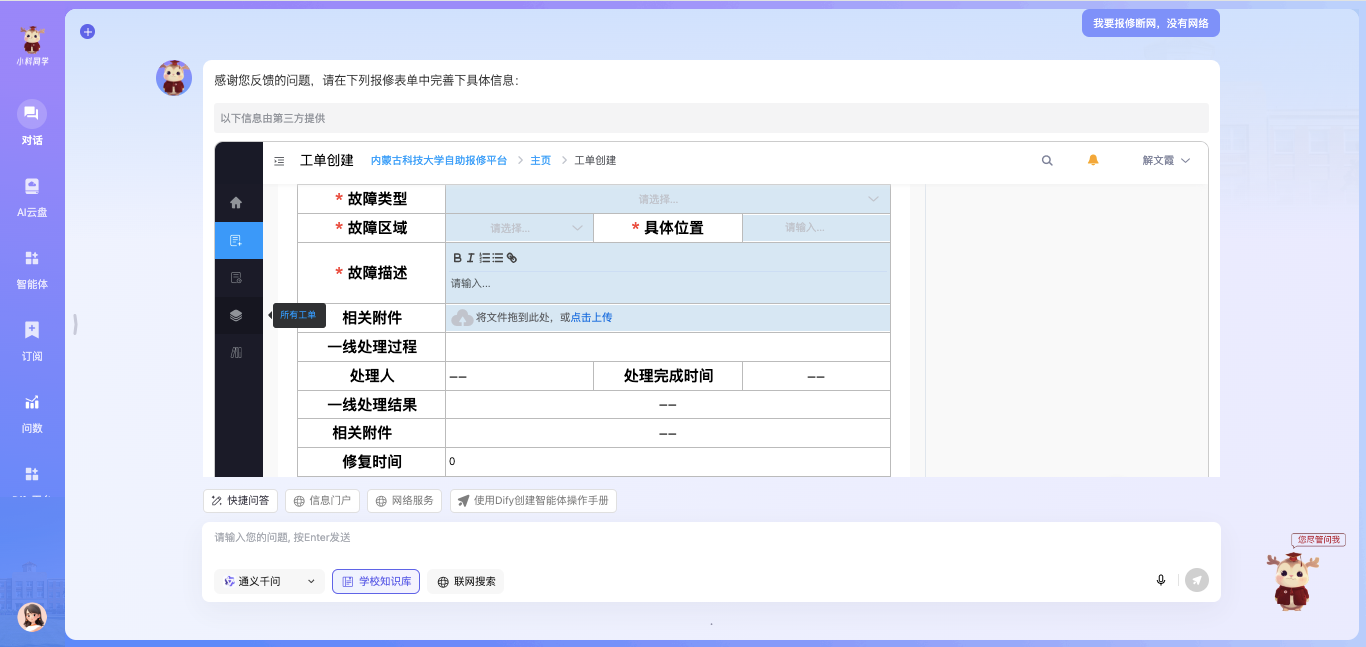Toggle italic in the 故障描述 editor
The image size is (1366, 647).
point(470,258)
